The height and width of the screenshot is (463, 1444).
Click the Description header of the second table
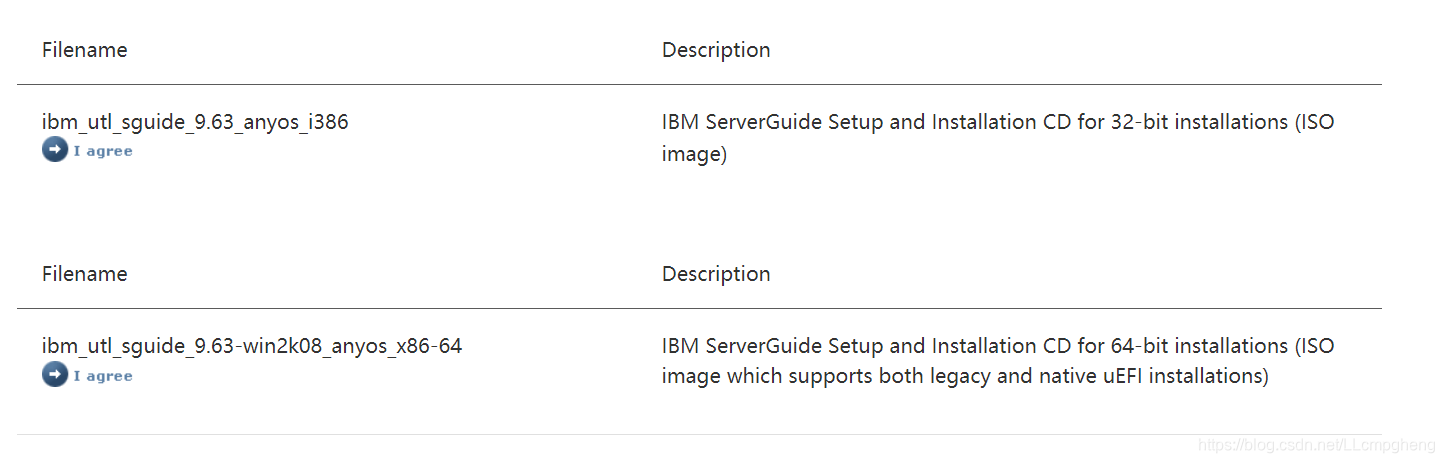click(x=715, y=274)
